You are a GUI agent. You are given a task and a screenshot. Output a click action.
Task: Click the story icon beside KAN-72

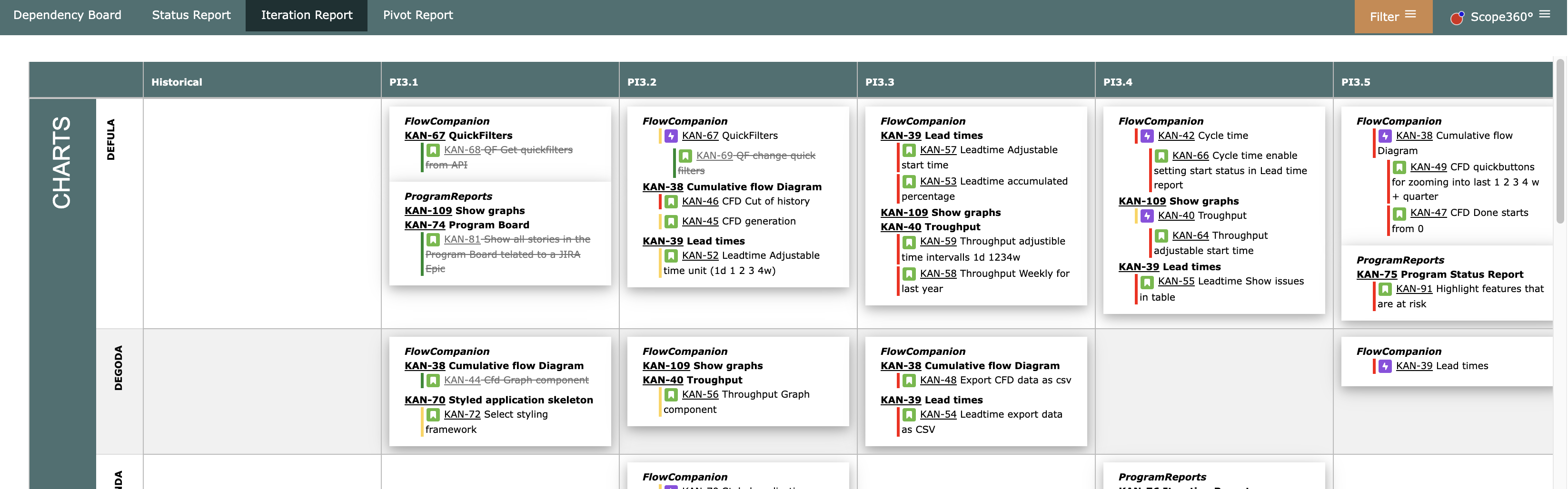click(x=433, y=414)
